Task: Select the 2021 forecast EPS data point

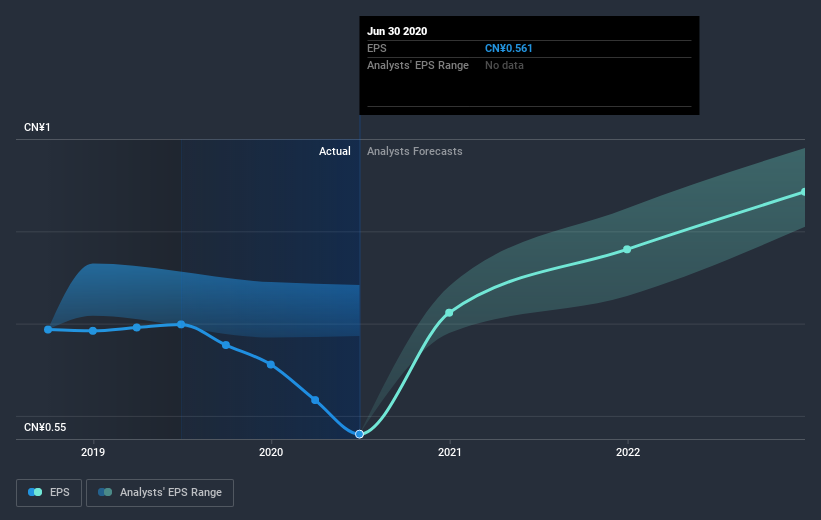Action: coord(449,313)
